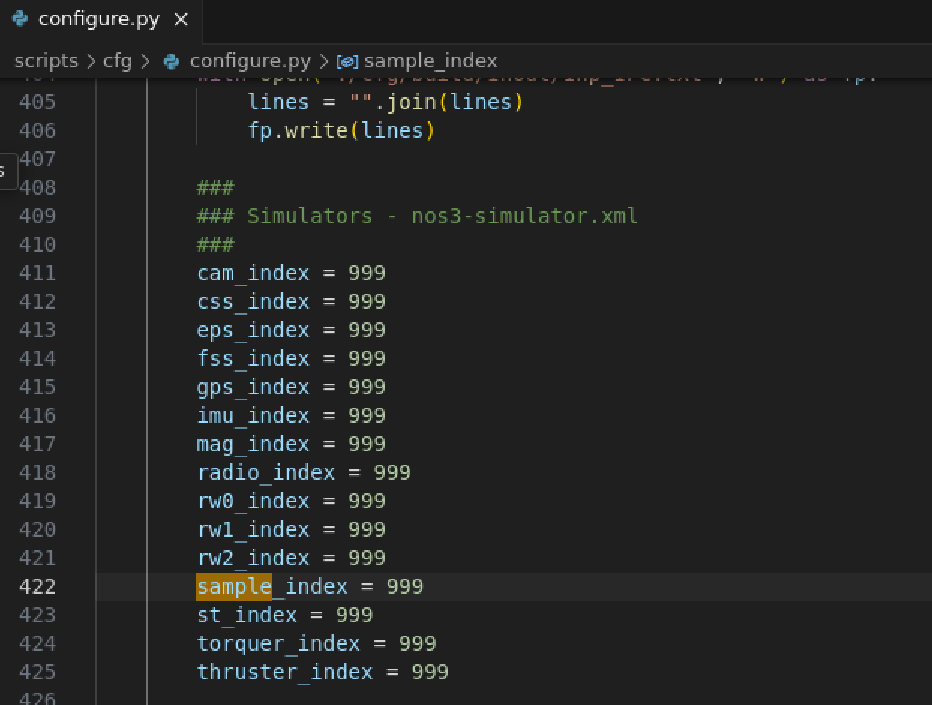Screen dimensions: 932x705
Task: Click the torquer_index variable
Action: pos(278,644)
